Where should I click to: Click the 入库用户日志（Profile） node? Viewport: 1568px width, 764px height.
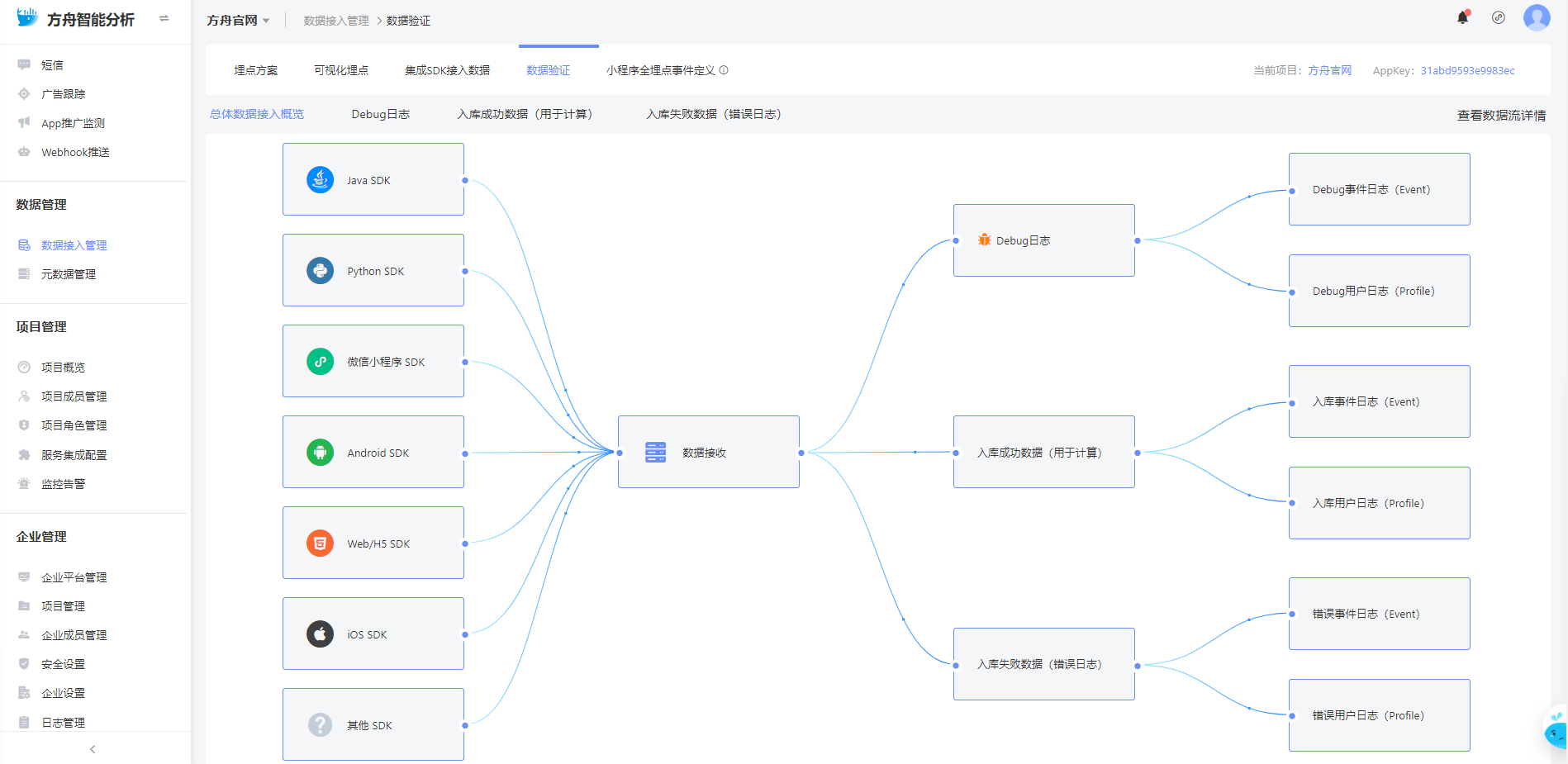1380,503
